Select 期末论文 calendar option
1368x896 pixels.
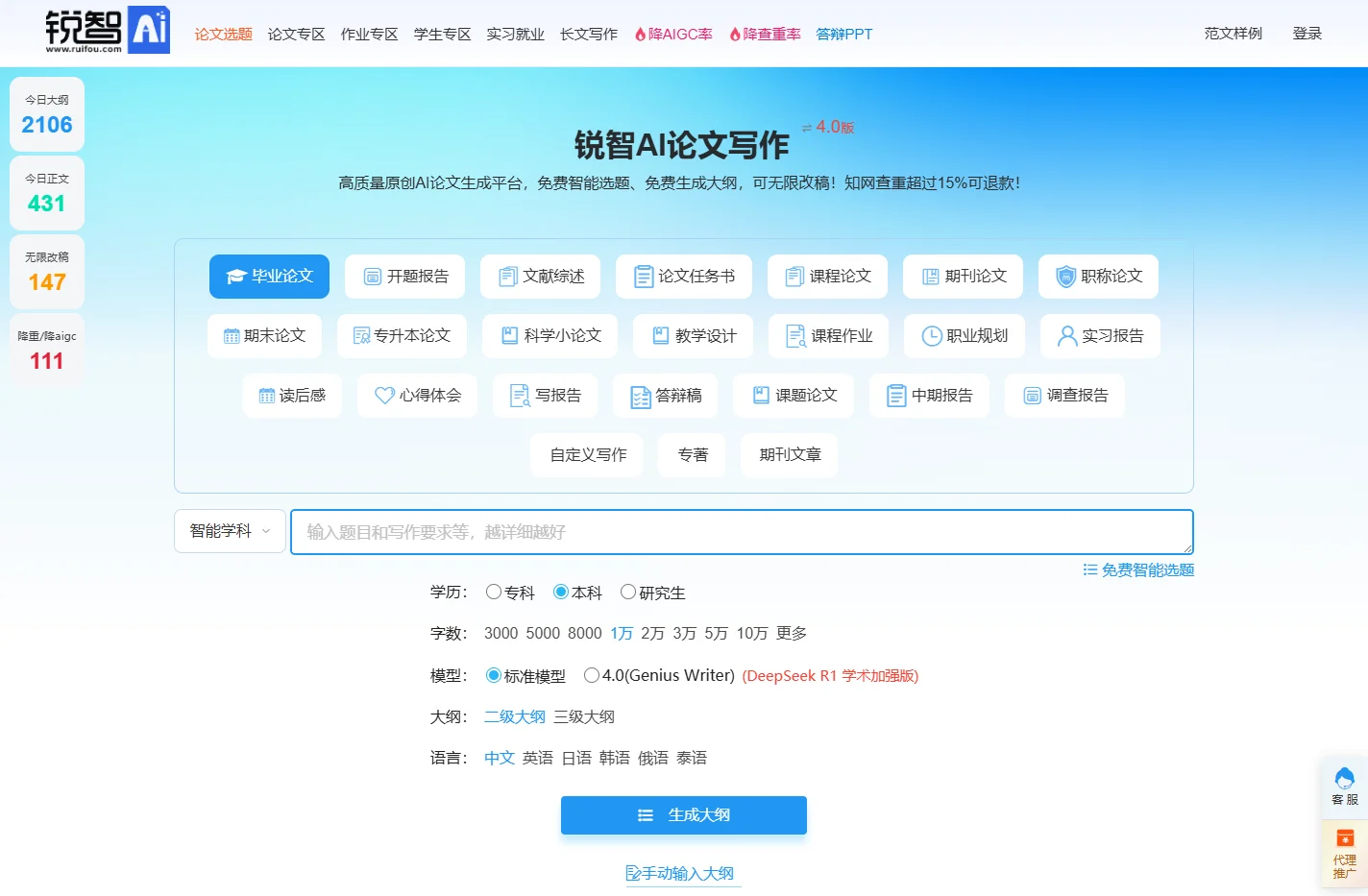pyautogui.click(x=264, y=336)
